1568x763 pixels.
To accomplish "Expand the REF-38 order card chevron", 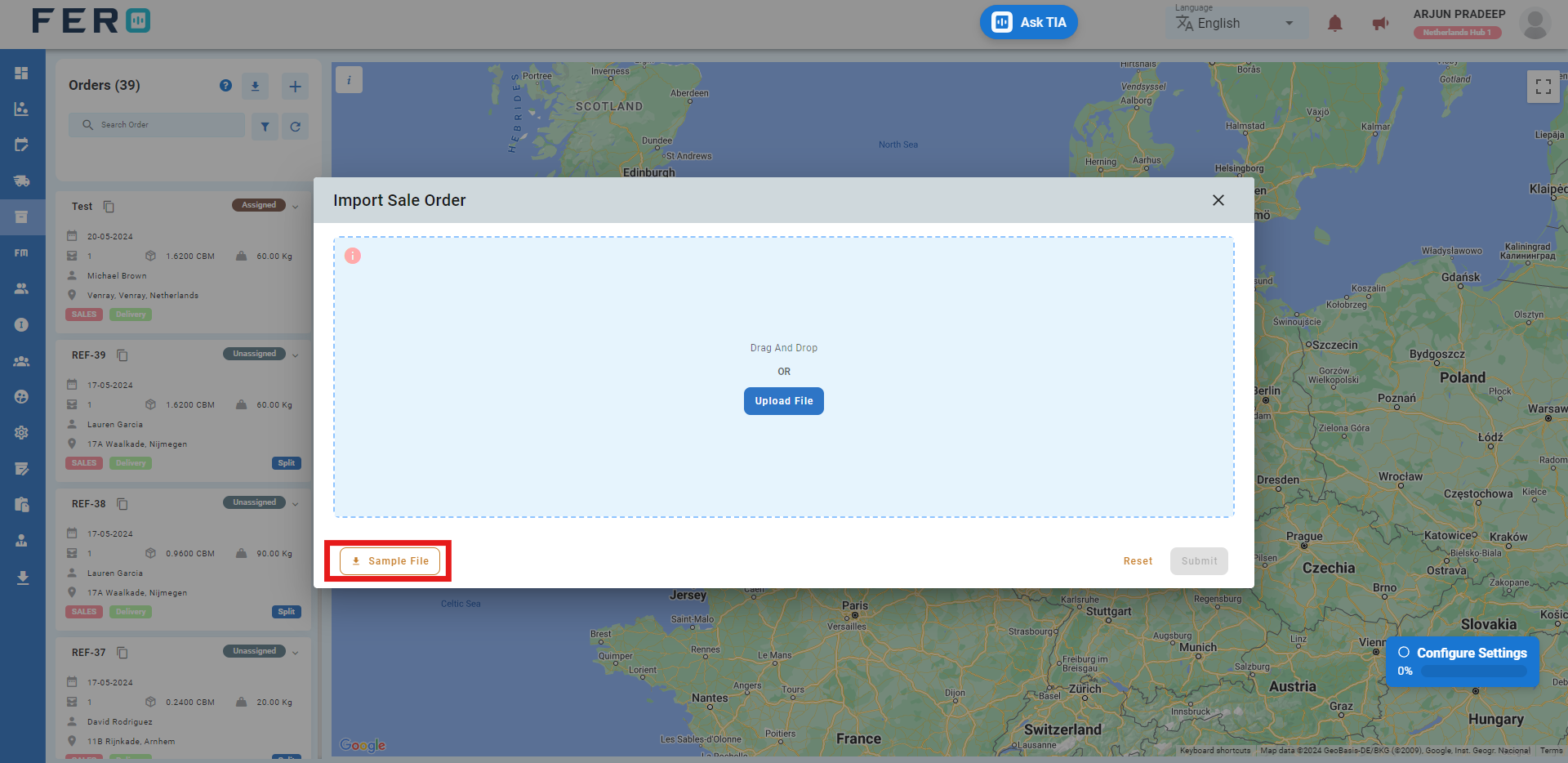I will tap(296, 504).
